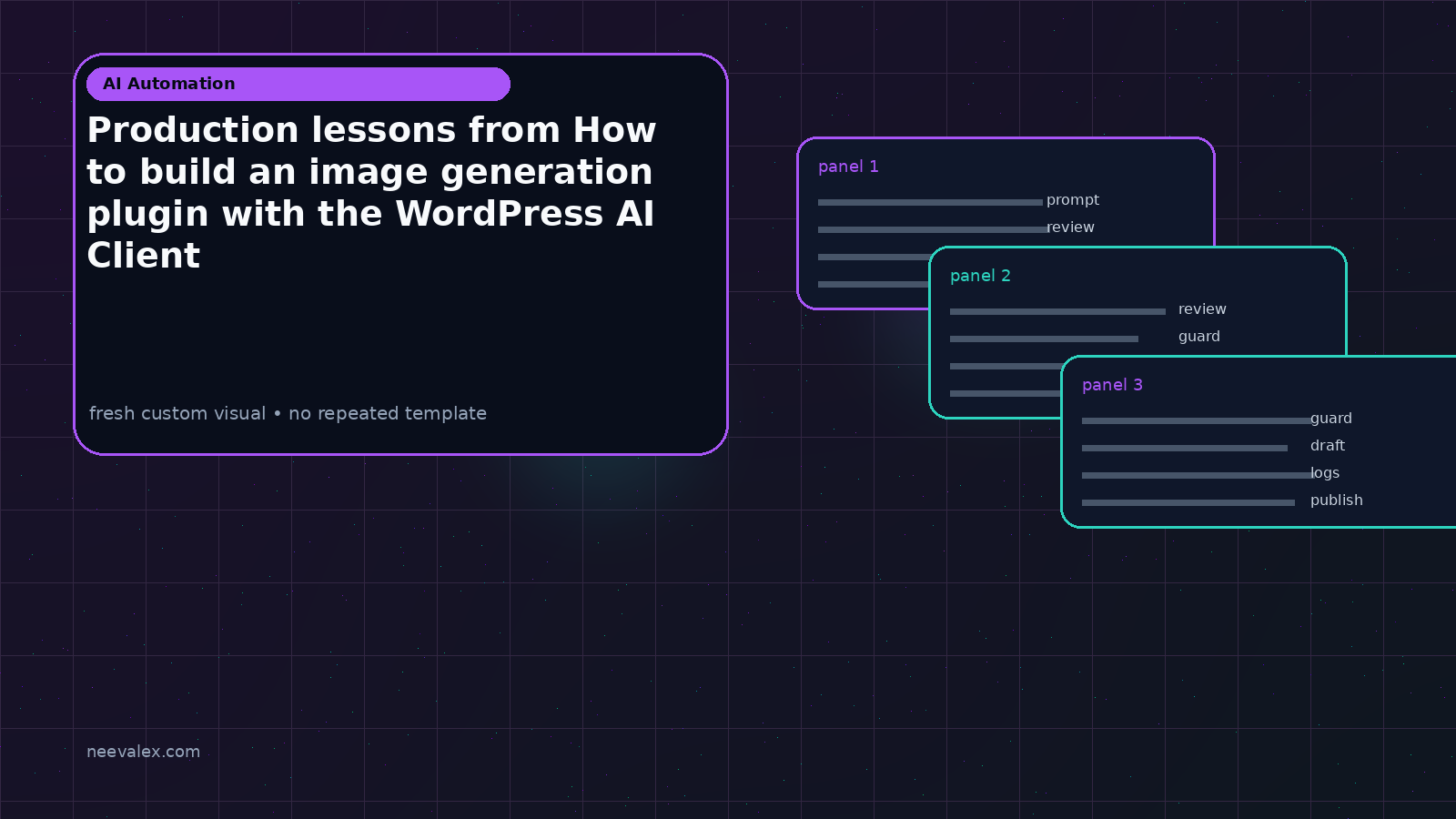Click the 'guard' label in panel 2
The width and height of the screenshot is (1456, 819).
coord(1199,337)
